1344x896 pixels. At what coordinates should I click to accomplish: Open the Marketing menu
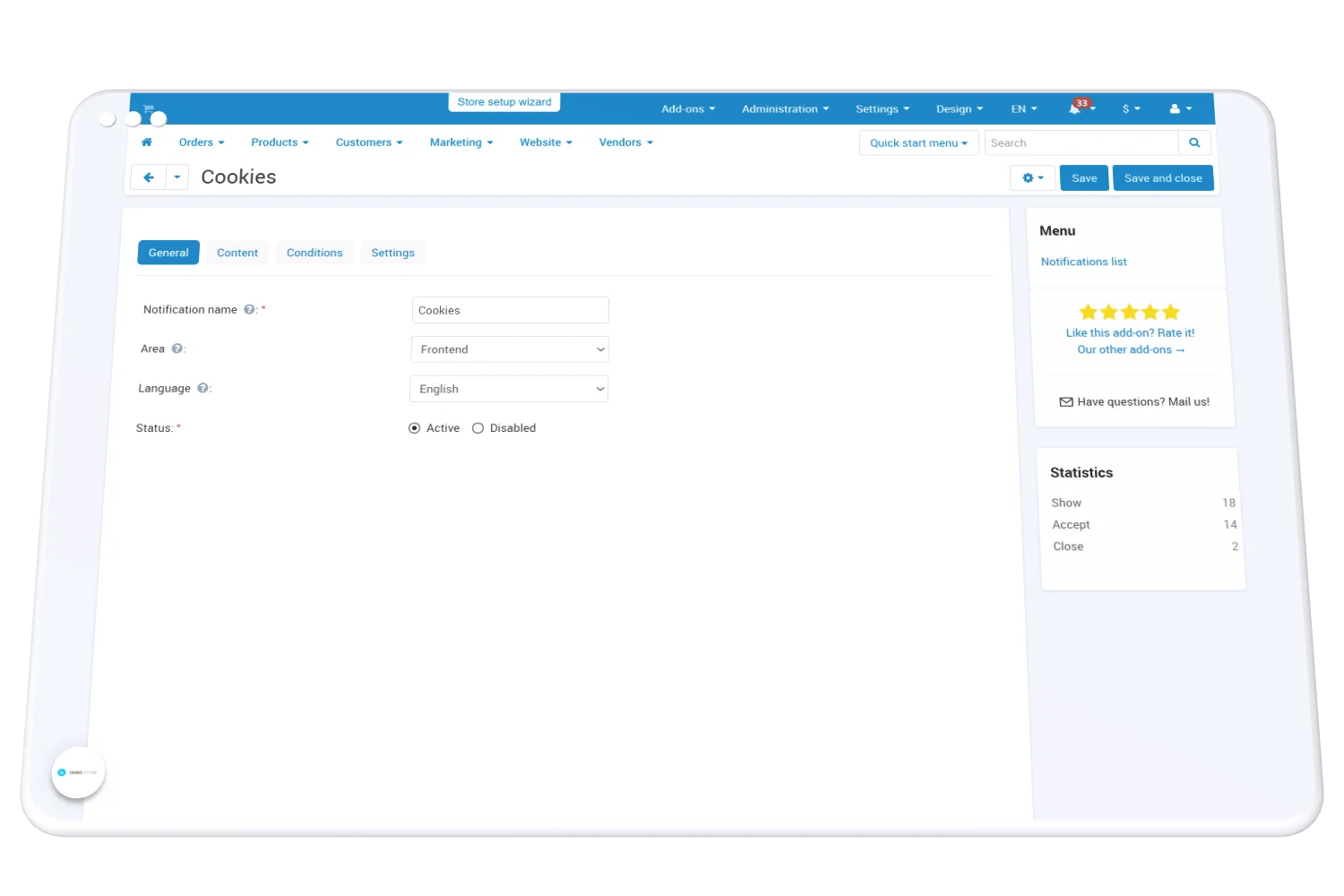[461, 142]
